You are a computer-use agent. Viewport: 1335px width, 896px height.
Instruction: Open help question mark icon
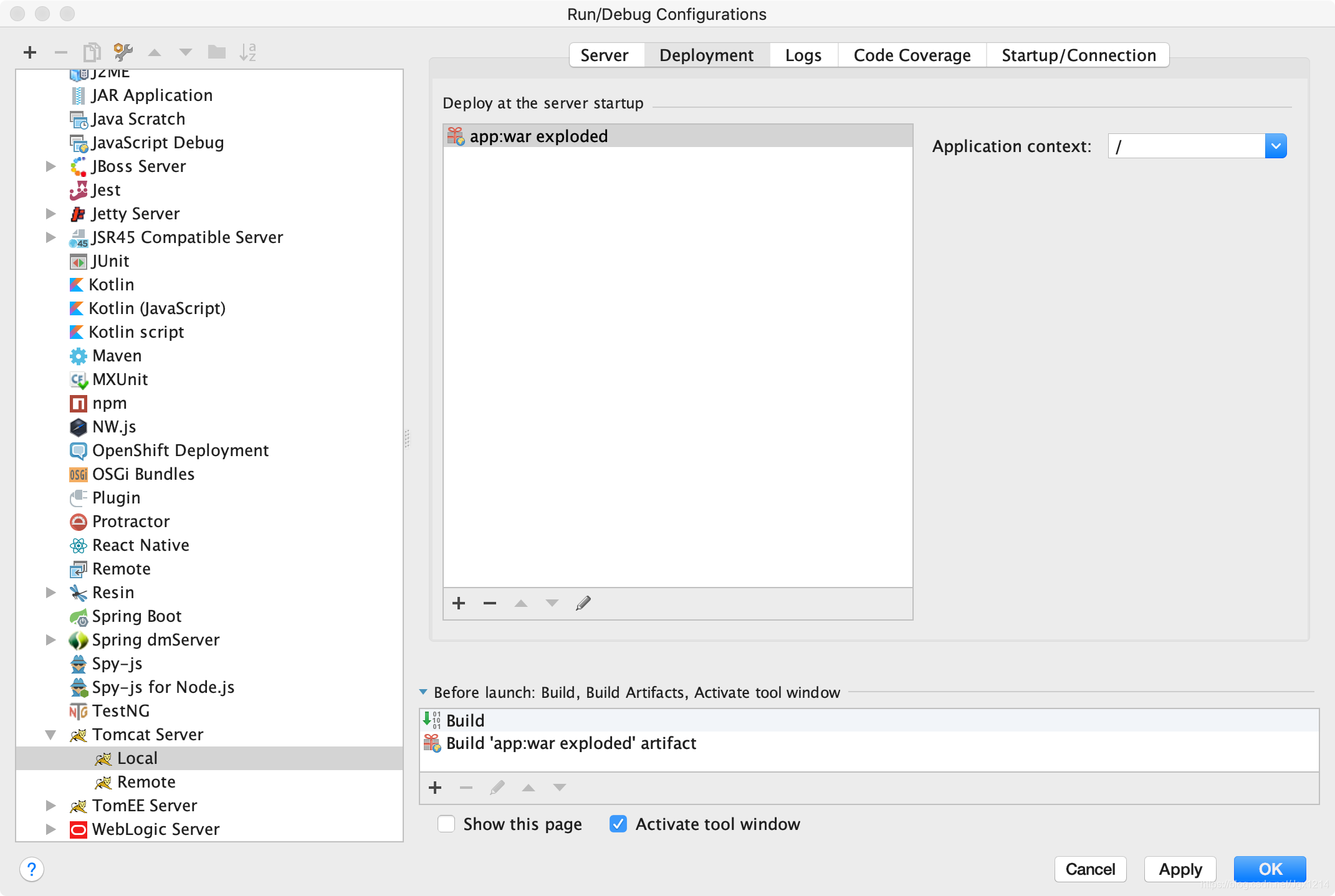point(32,869)
